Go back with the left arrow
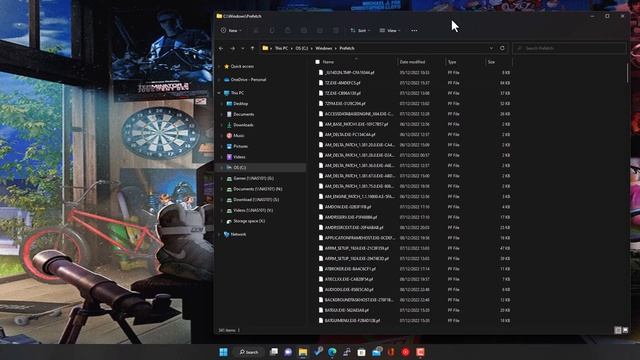Screen dimensions: 640x360 coord(221,48)
